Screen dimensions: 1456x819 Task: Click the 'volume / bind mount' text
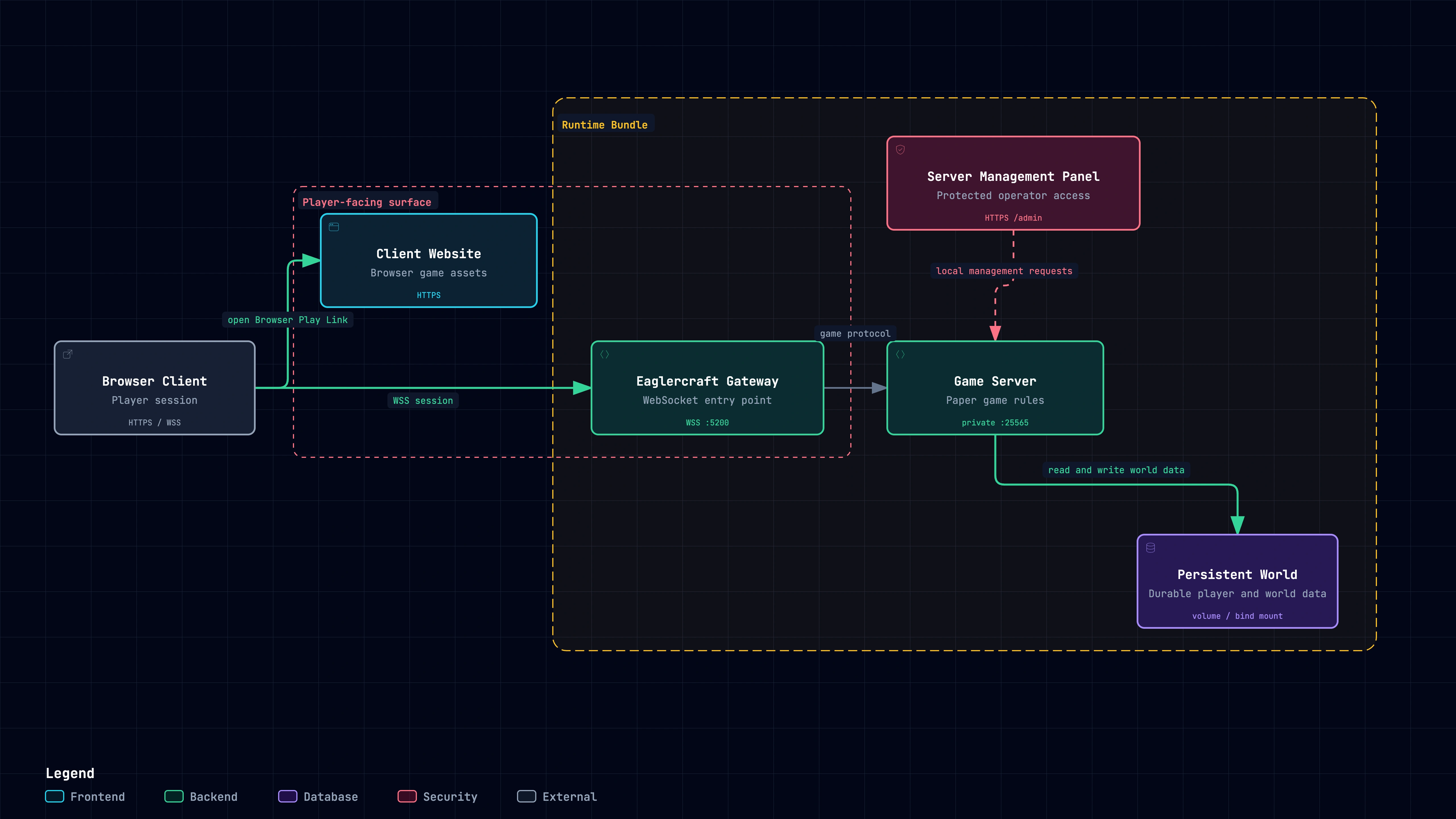[x=1237, y=616]
